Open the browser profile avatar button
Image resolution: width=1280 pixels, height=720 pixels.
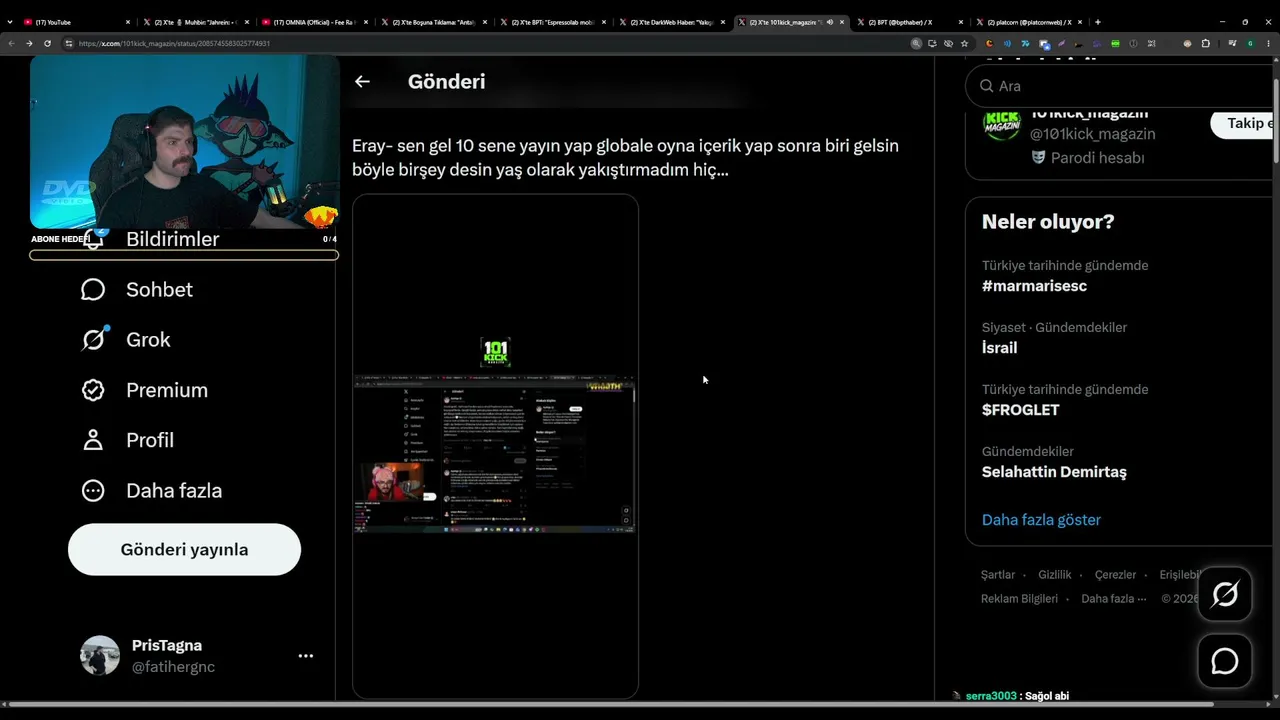(x=1250, y=43)
